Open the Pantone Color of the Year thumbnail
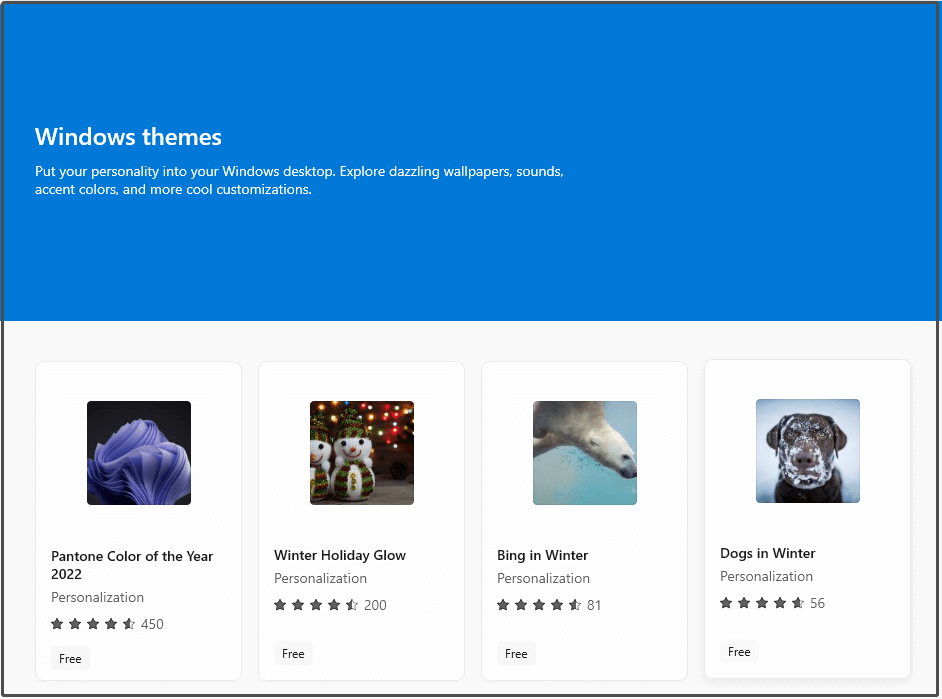This screenshot has height=699, width=942. [139, 453]
